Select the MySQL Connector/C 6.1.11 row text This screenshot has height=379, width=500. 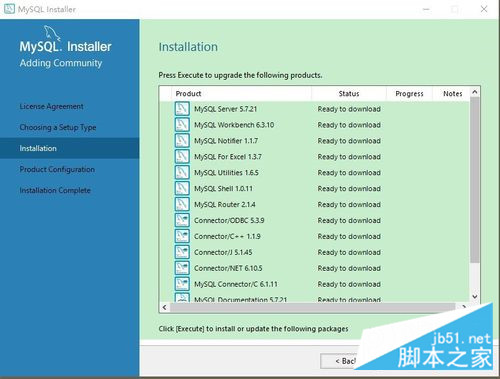[x=236, y=284]
